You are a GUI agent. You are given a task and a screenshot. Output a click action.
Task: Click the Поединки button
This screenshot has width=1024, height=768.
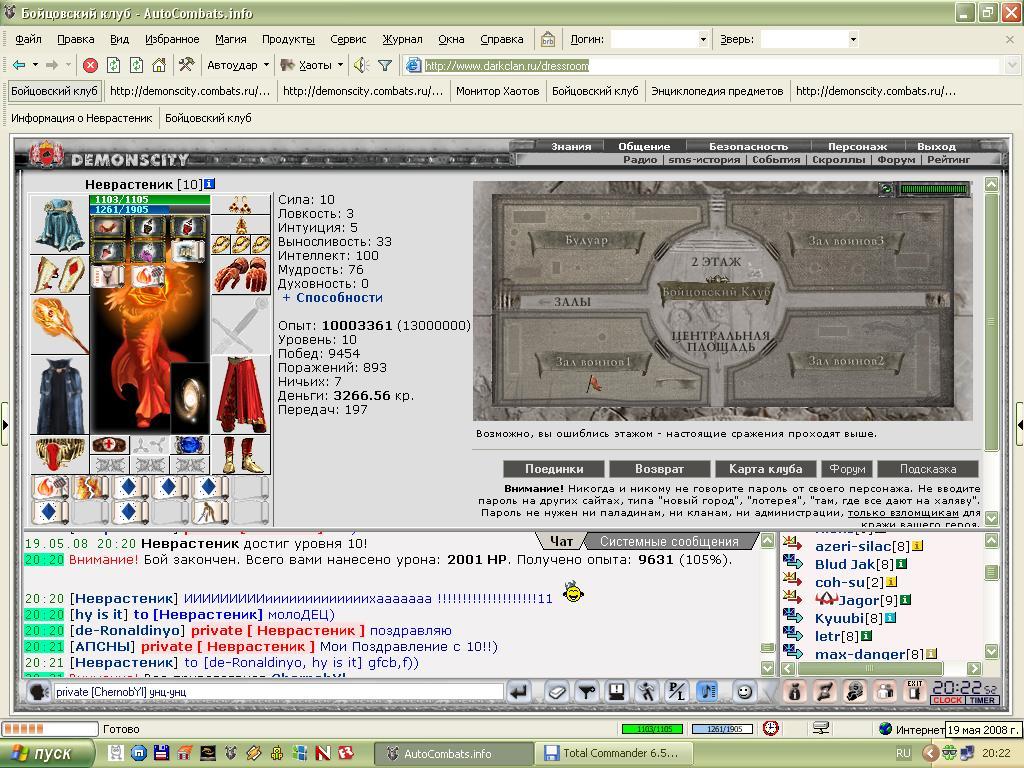click(554, 469)
